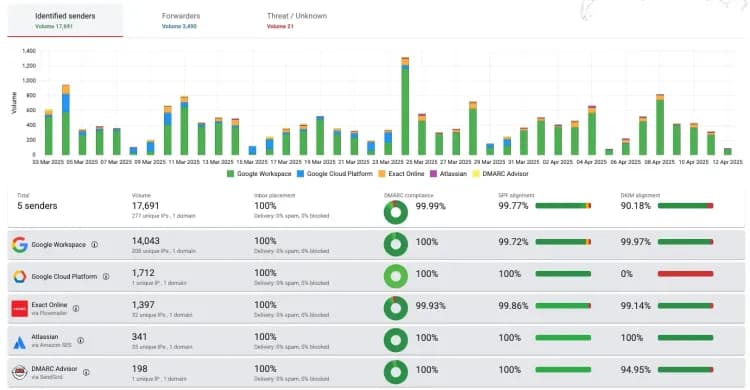Toggle Google Cloud Platform legend swatch
Screen dimensions: 750x390
tap(300, 174)
